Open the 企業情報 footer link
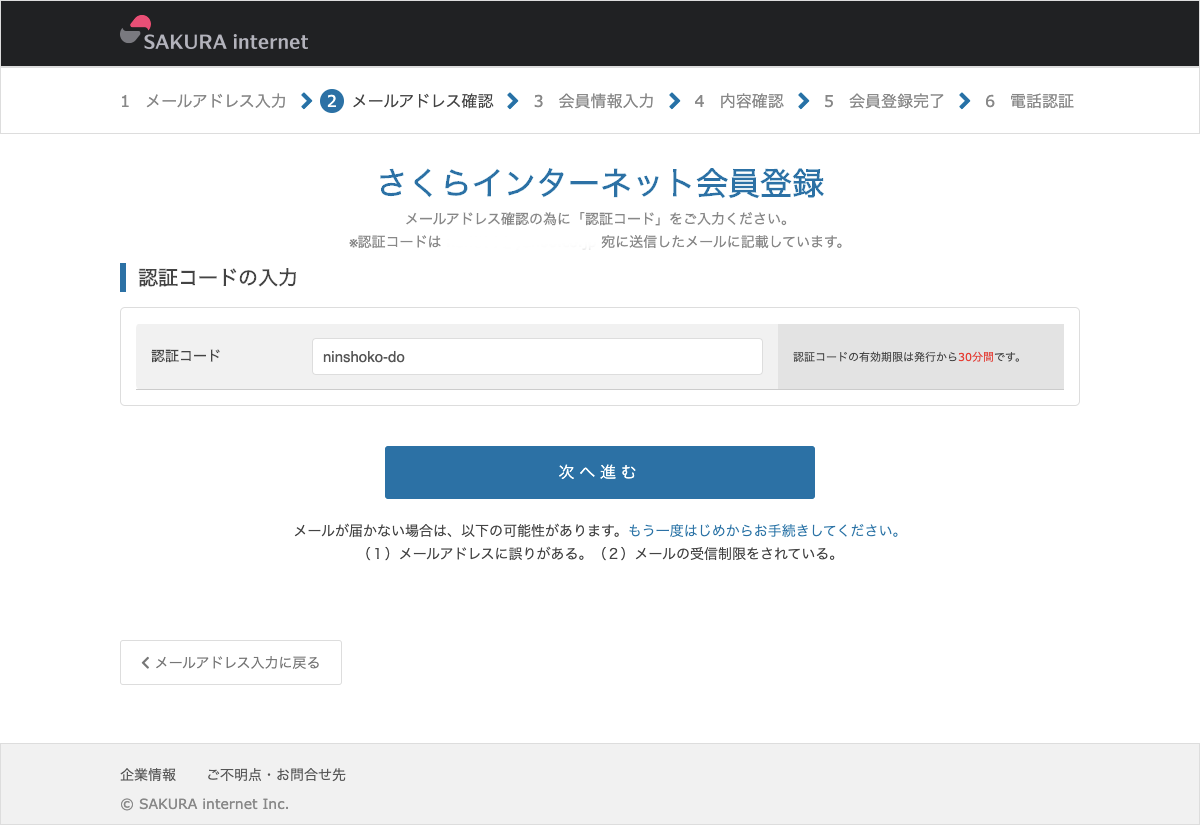1200x825 pixels. (x=148, y=775)
